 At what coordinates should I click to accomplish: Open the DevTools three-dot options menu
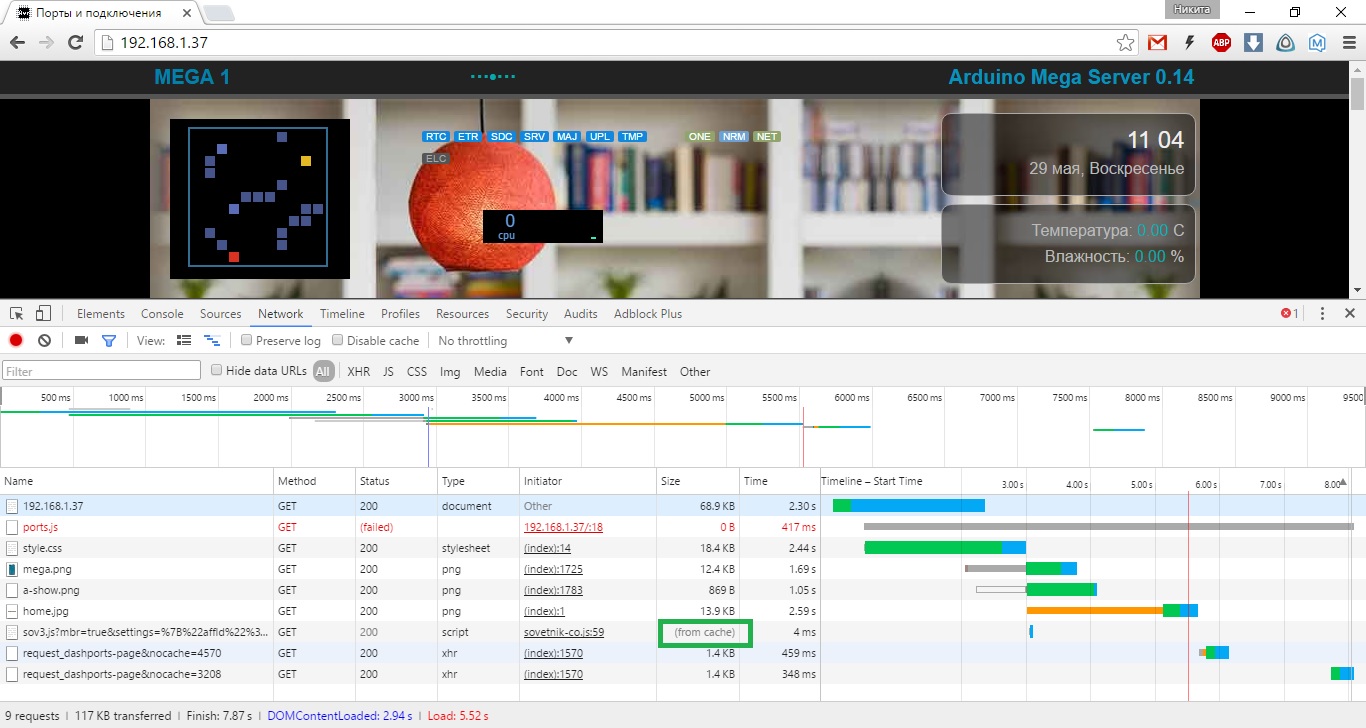tap(1323, 314)
